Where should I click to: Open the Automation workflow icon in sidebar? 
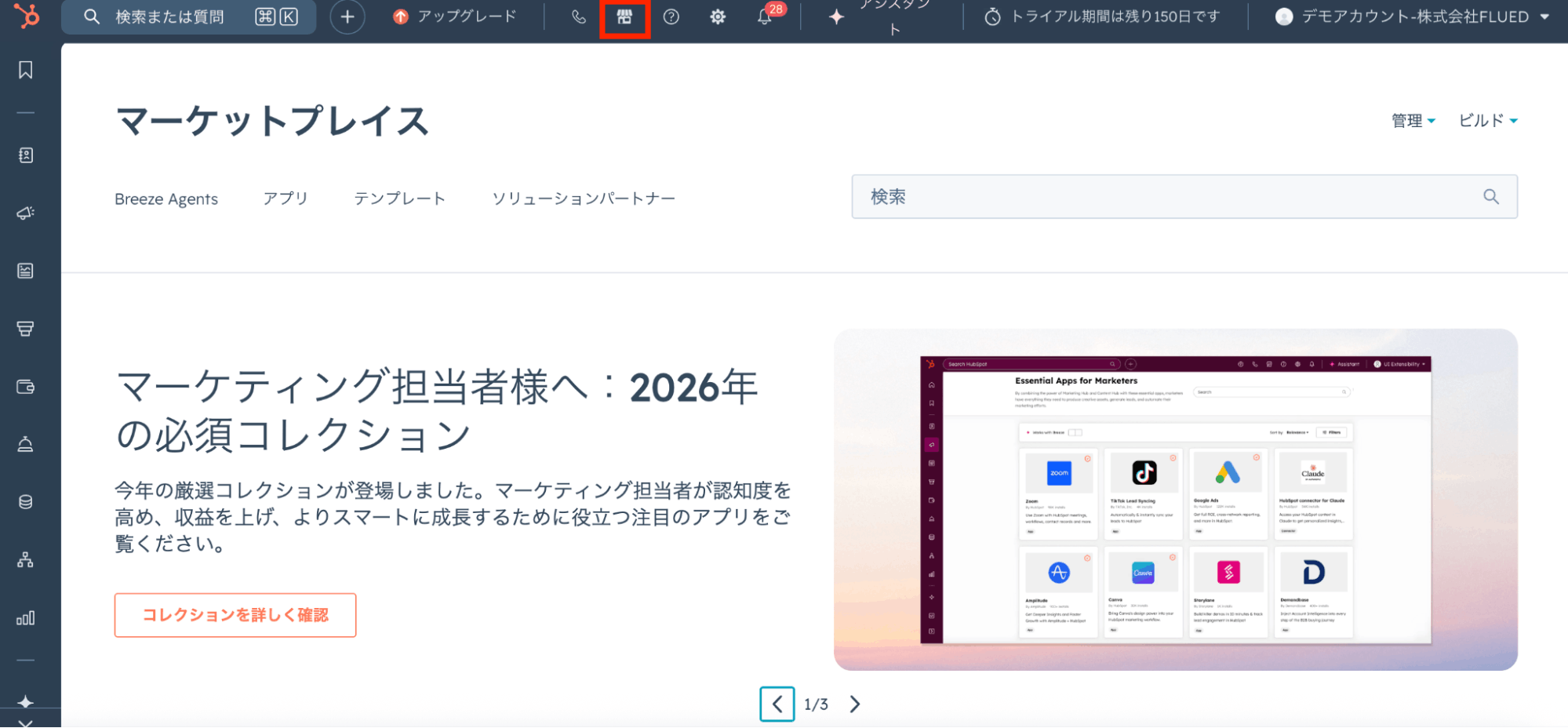(x=26, y=560)
